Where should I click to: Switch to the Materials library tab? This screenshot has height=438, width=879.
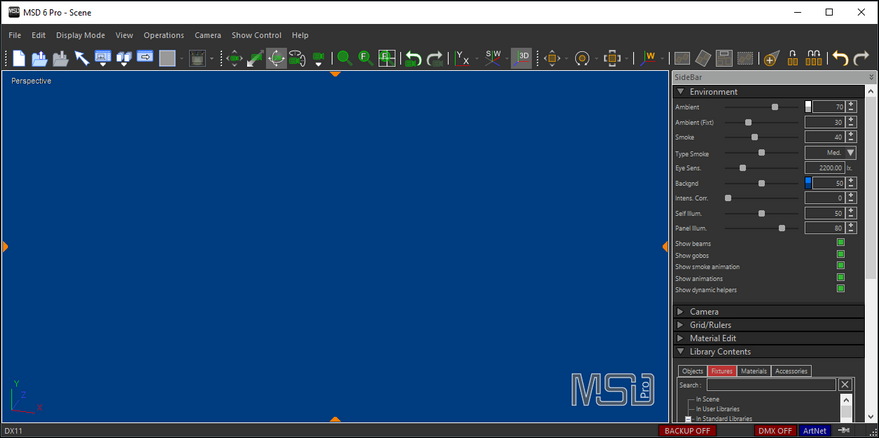754,371
